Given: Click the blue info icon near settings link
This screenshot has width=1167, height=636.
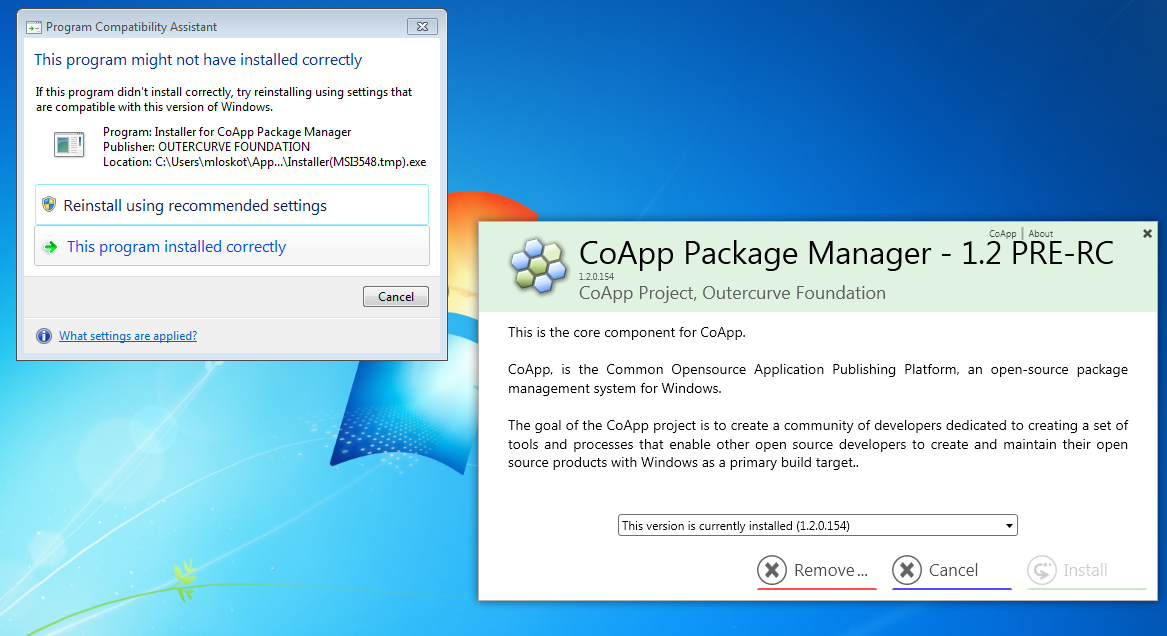Looking at the screenshot, I should point(44,336).
